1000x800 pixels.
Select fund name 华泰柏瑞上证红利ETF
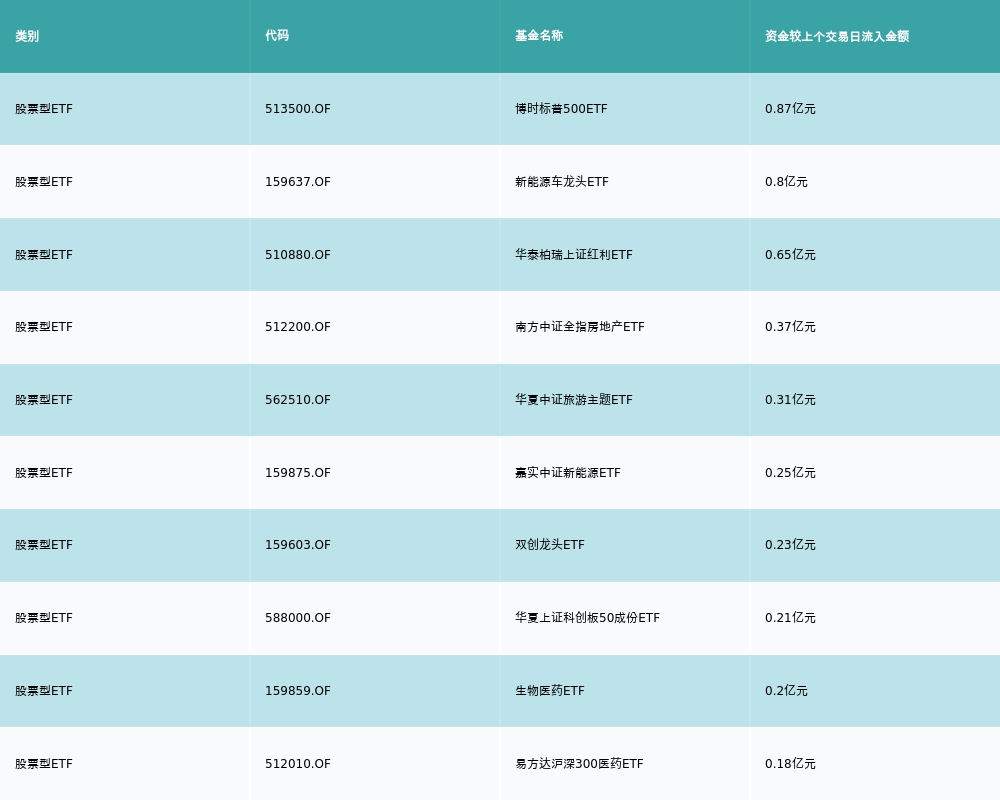pyautogui.click(x=574, y=255)
